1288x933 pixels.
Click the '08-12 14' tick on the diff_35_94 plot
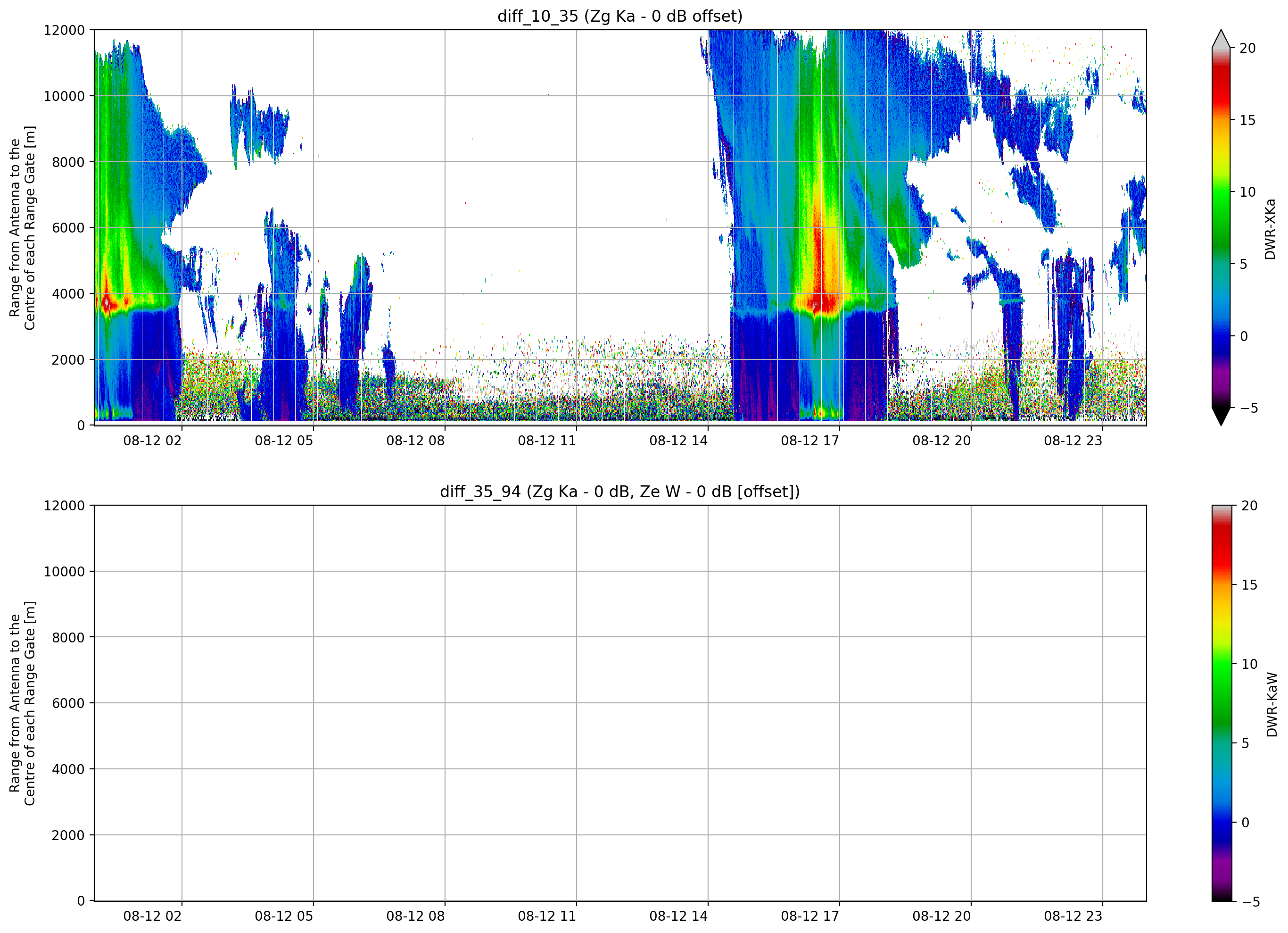(x=678, y=916)
